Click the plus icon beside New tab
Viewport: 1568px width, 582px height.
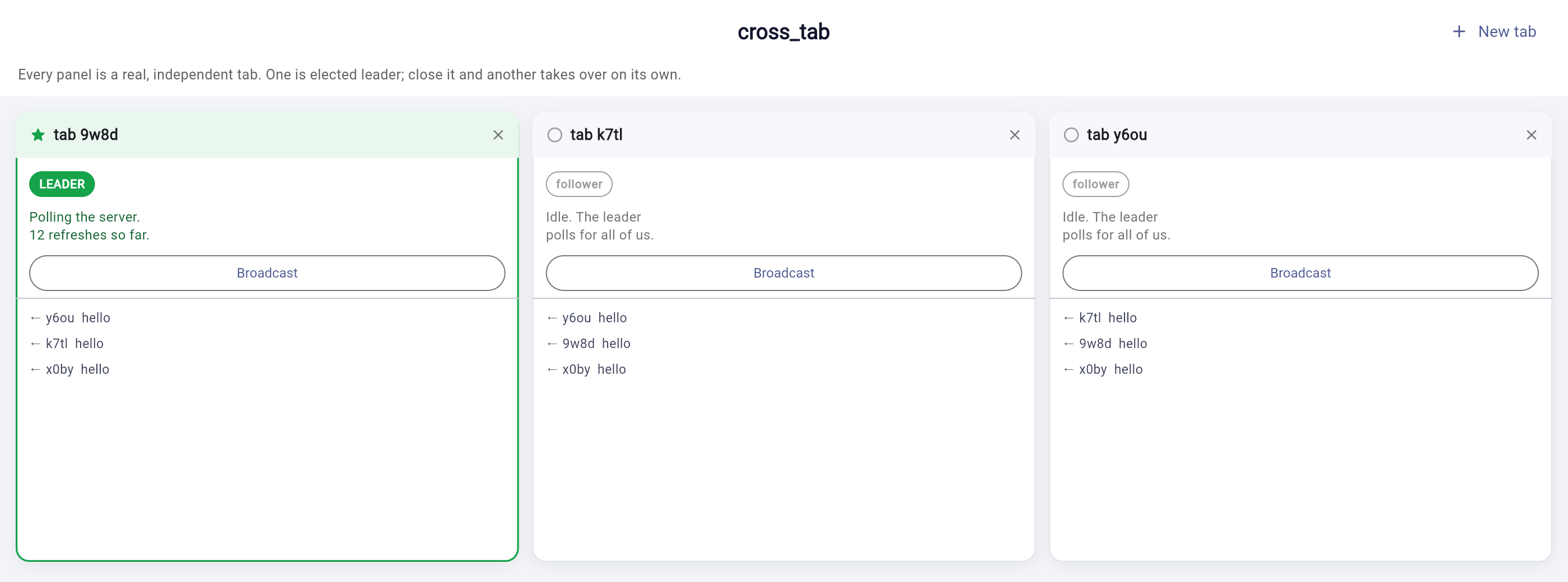point(1459,32)
